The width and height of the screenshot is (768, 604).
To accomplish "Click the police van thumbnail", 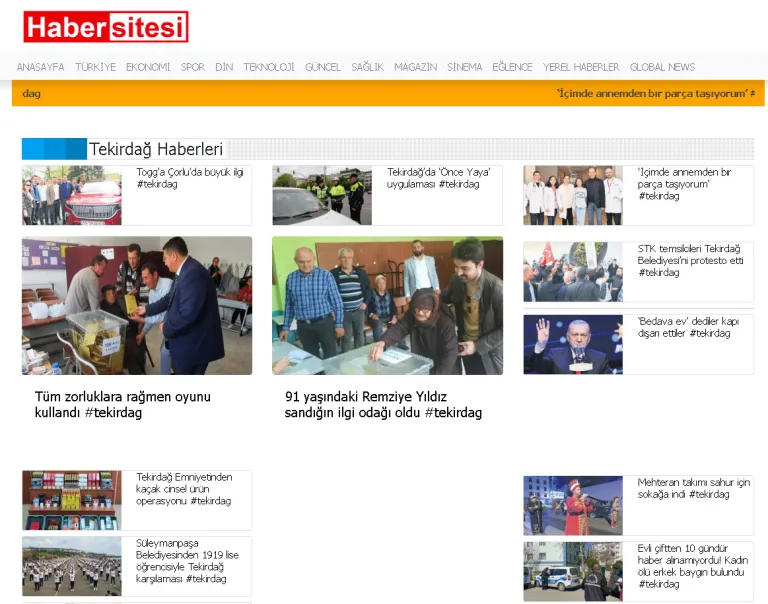I will (573, 572).
